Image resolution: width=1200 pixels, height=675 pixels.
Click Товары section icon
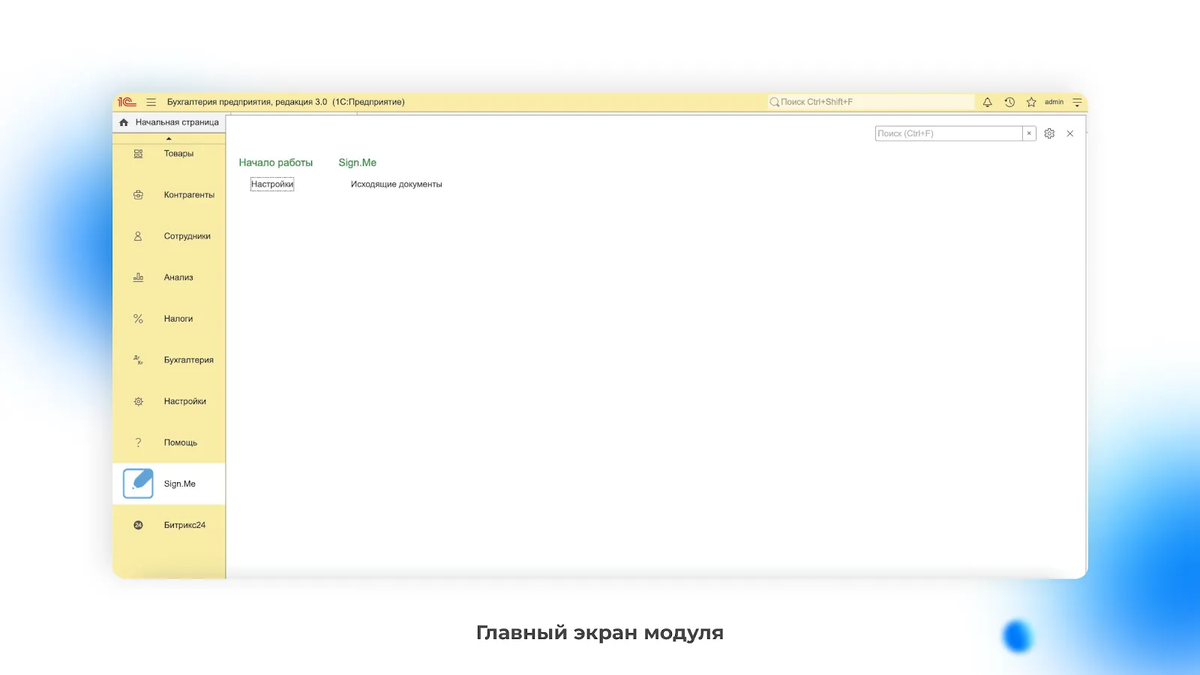138,153
